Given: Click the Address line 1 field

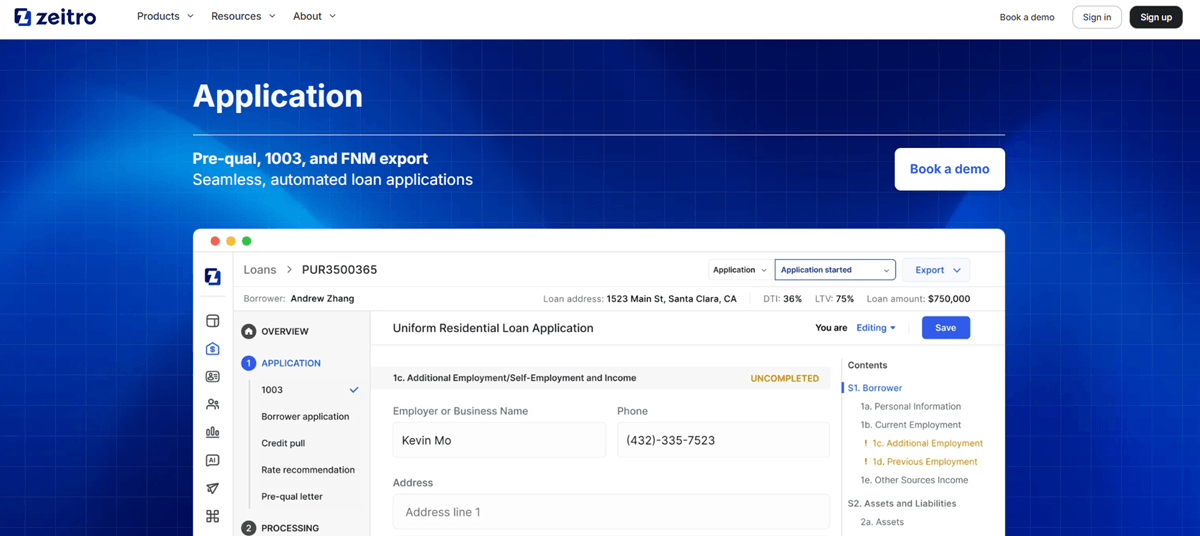Looking at the screenshot, I should (x=611, y=512).
